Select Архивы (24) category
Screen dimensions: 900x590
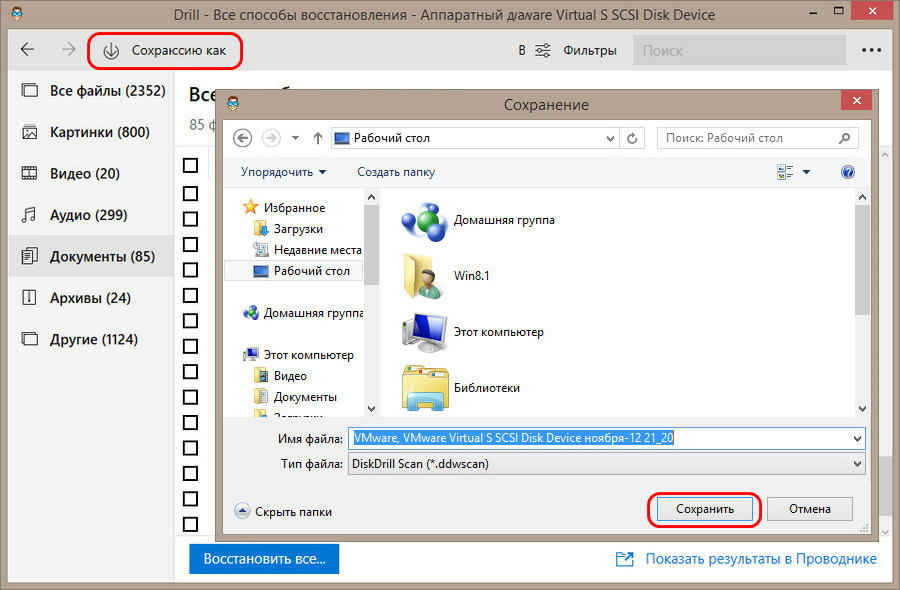92,298
